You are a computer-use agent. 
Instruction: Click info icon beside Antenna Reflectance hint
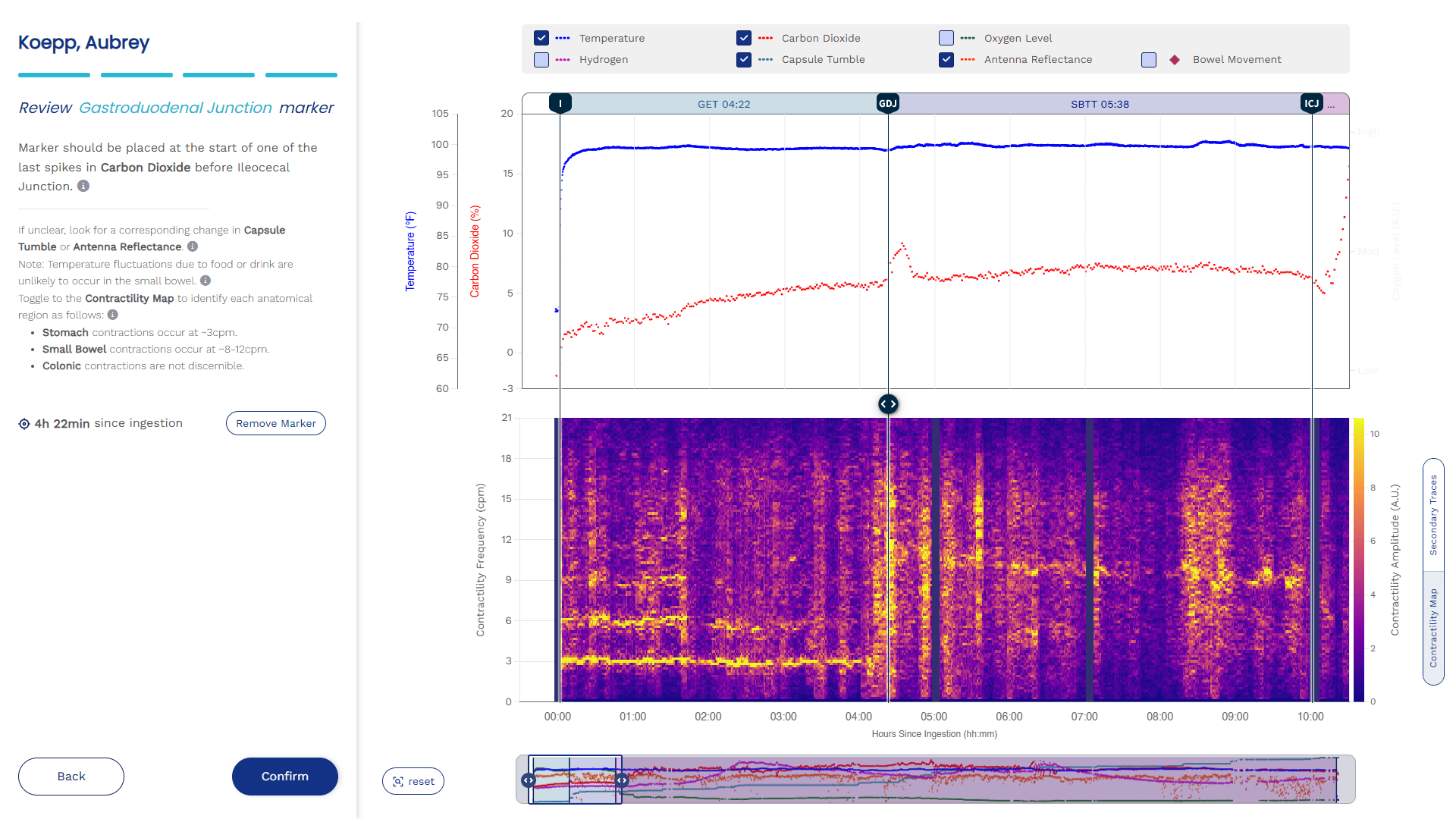(x=193, y=246)
